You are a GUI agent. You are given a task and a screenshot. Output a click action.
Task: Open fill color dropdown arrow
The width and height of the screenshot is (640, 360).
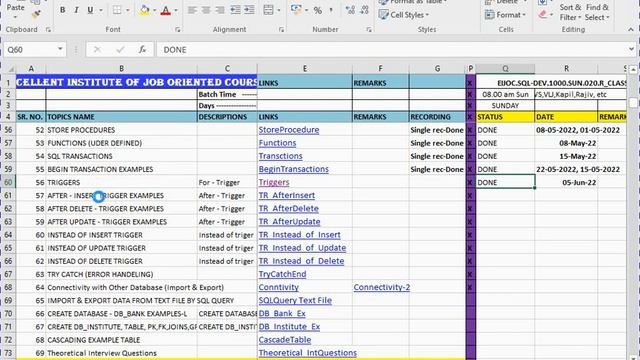[155, 10]
